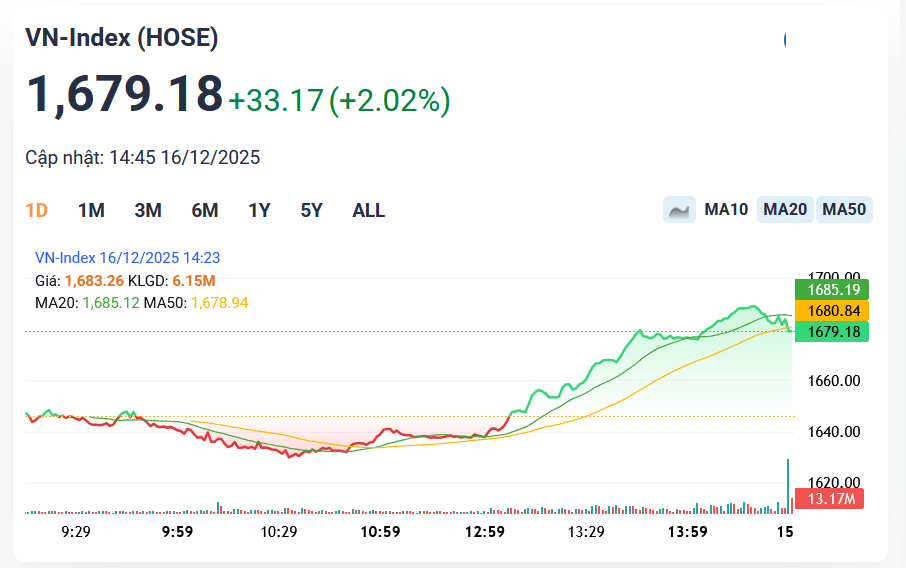This screenshot has width=906, height=568.
Task: Click the red 13.17M volume label
Action: pyautogui.click(x=828, y=498)
